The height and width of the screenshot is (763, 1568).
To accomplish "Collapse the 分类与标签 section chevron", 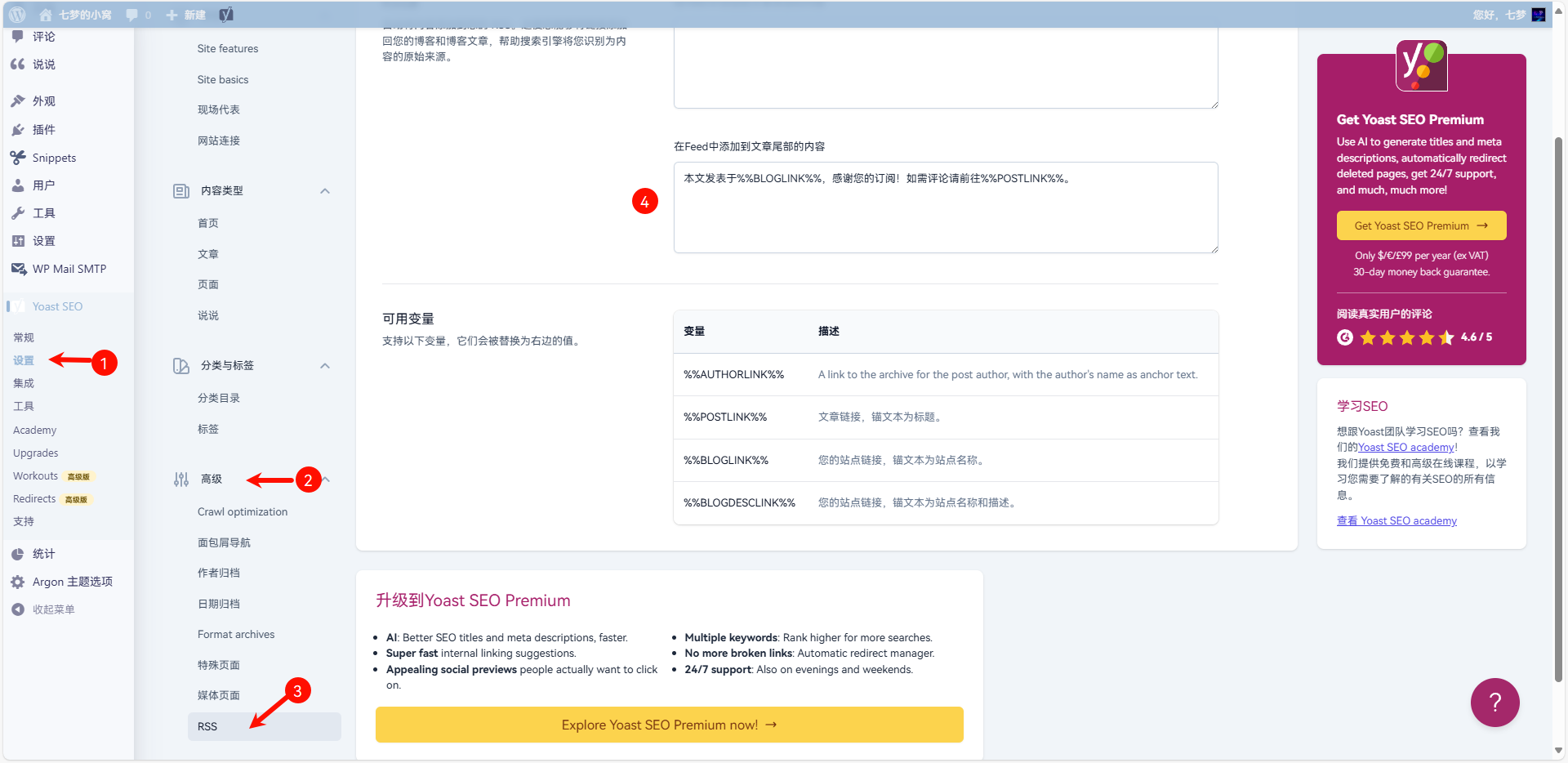I will 325,366.
